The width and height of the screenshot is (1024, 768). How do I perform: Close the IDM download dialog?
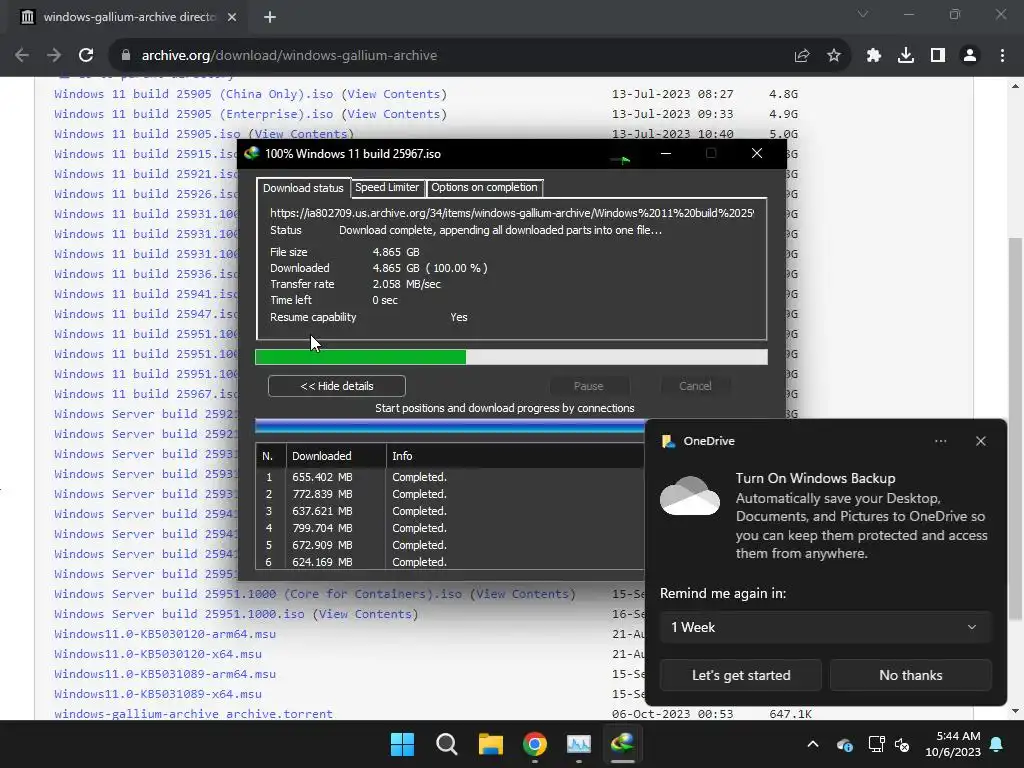pyautogui.click(x=756, y=153)
